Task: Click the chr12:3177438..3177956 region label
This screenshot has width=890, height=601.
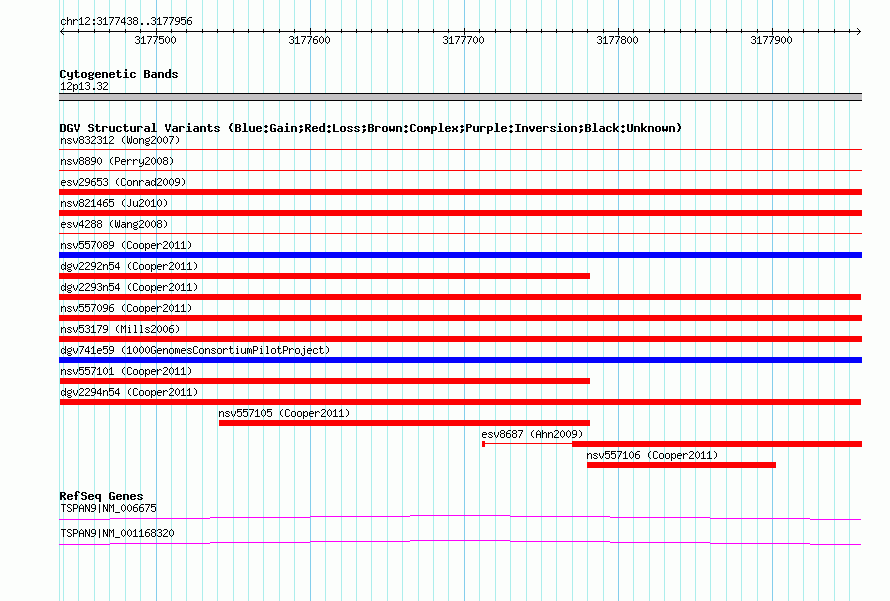Action: (126, 21)
